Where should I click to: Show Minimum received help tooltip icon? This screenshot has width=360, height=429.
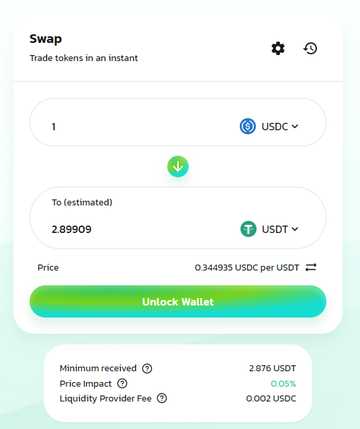coord(147,368)
